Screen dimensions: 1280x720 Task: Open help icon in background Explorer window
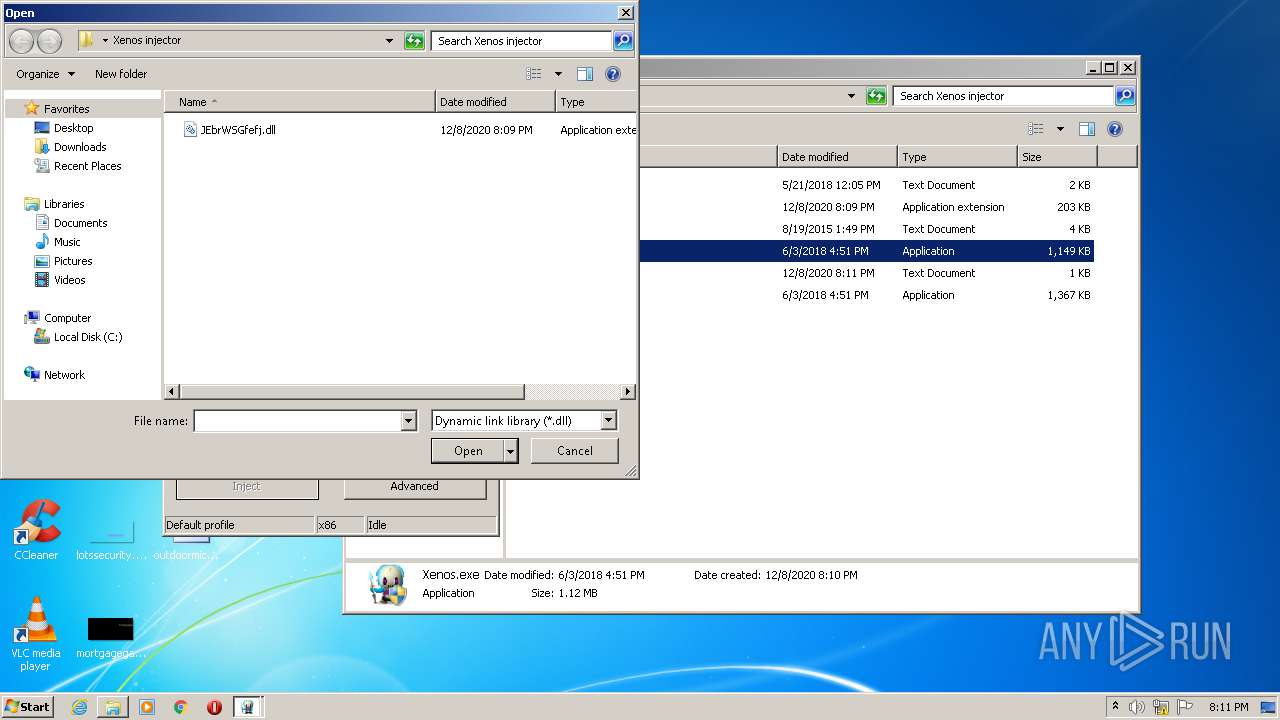point(1115,129)
